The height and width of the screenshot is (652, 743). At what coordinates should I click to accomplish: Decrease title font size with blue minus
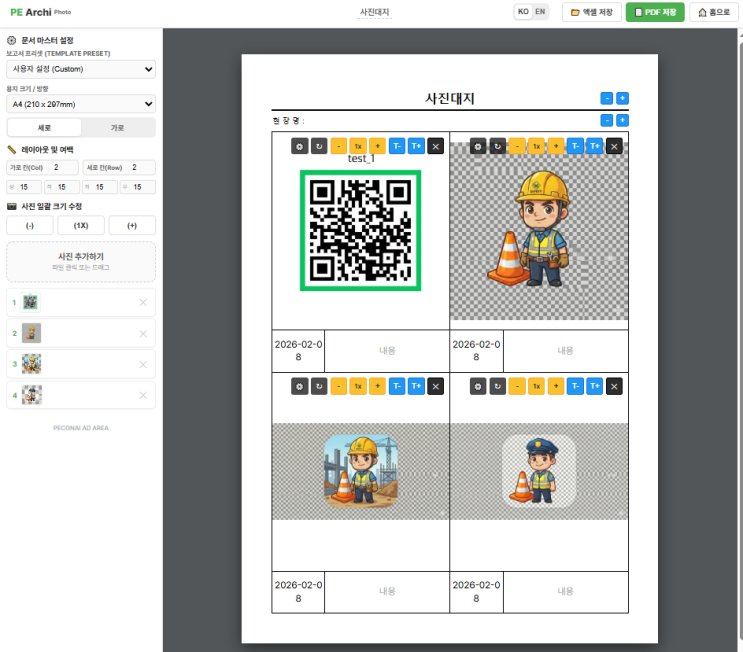pos(607,98)
